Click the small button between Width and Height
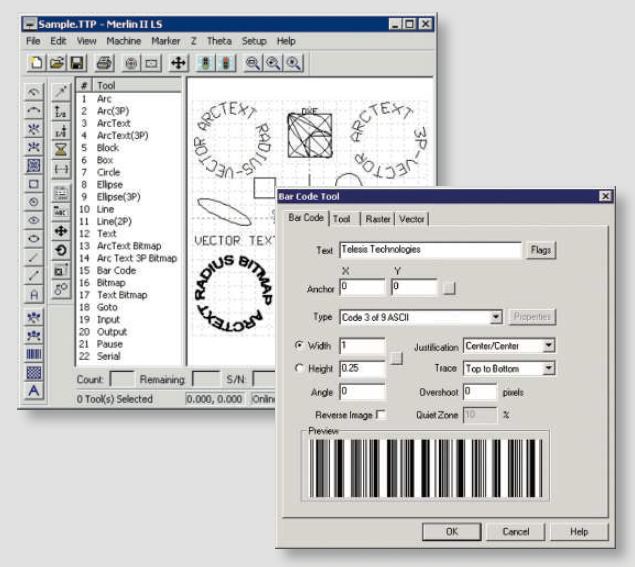This screenshot has height=567, width=635. point(396,358)
